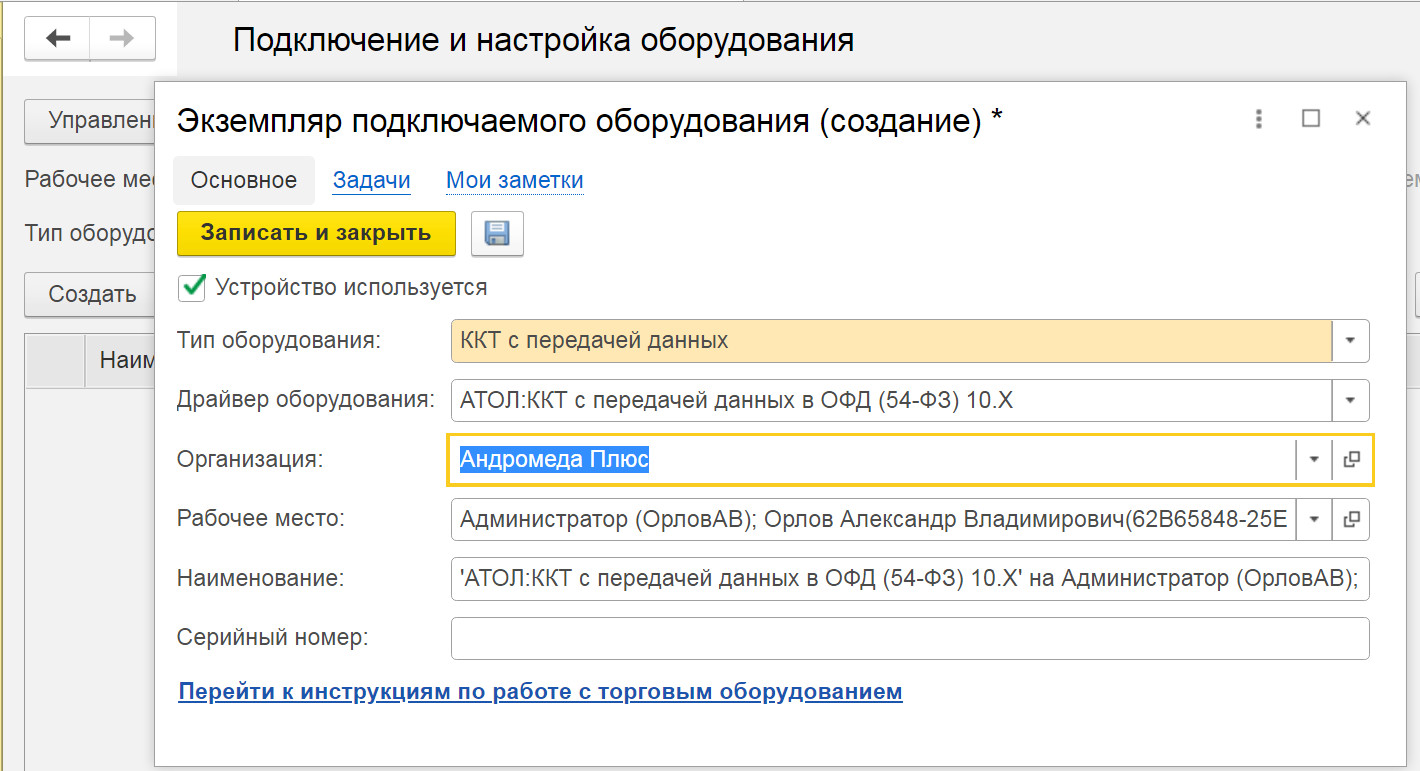Viewport: 1420px width, 771px height.
Task: Click the Тип оборудования input field
Action: point(892,341)
